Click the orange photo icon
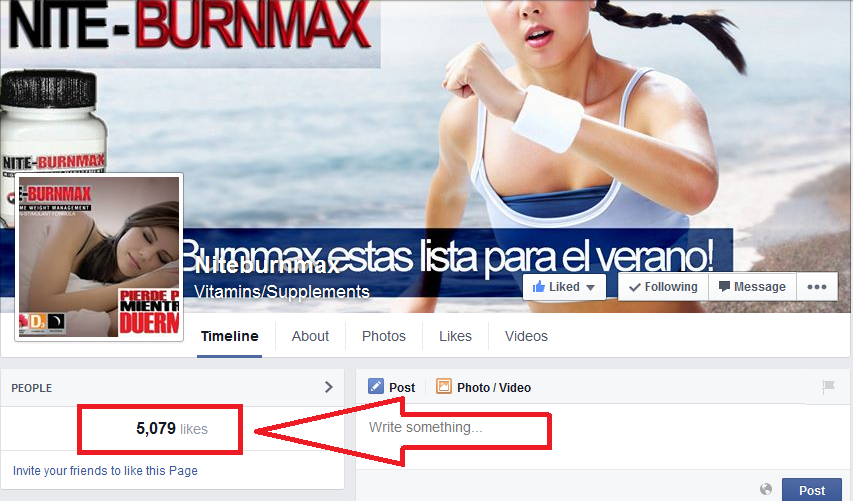The image size is (853, 501). click(443, 386)
